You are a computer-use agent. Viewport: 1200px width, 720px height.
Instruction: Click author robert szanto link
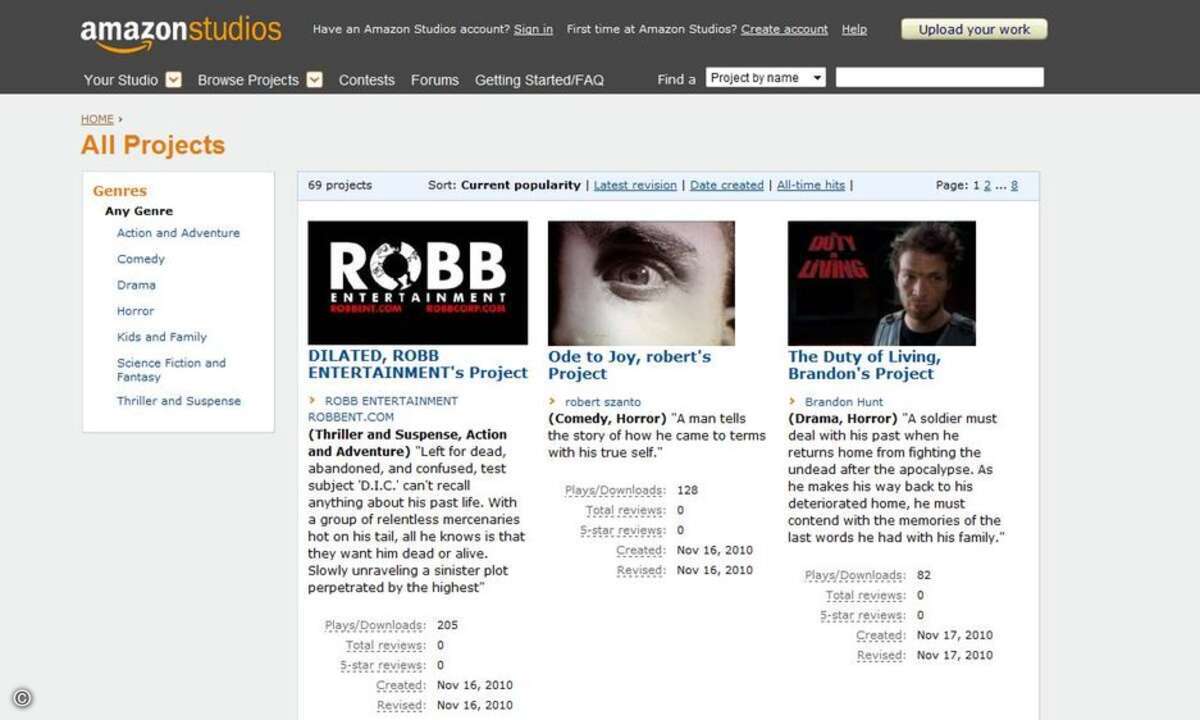point(603,402)
